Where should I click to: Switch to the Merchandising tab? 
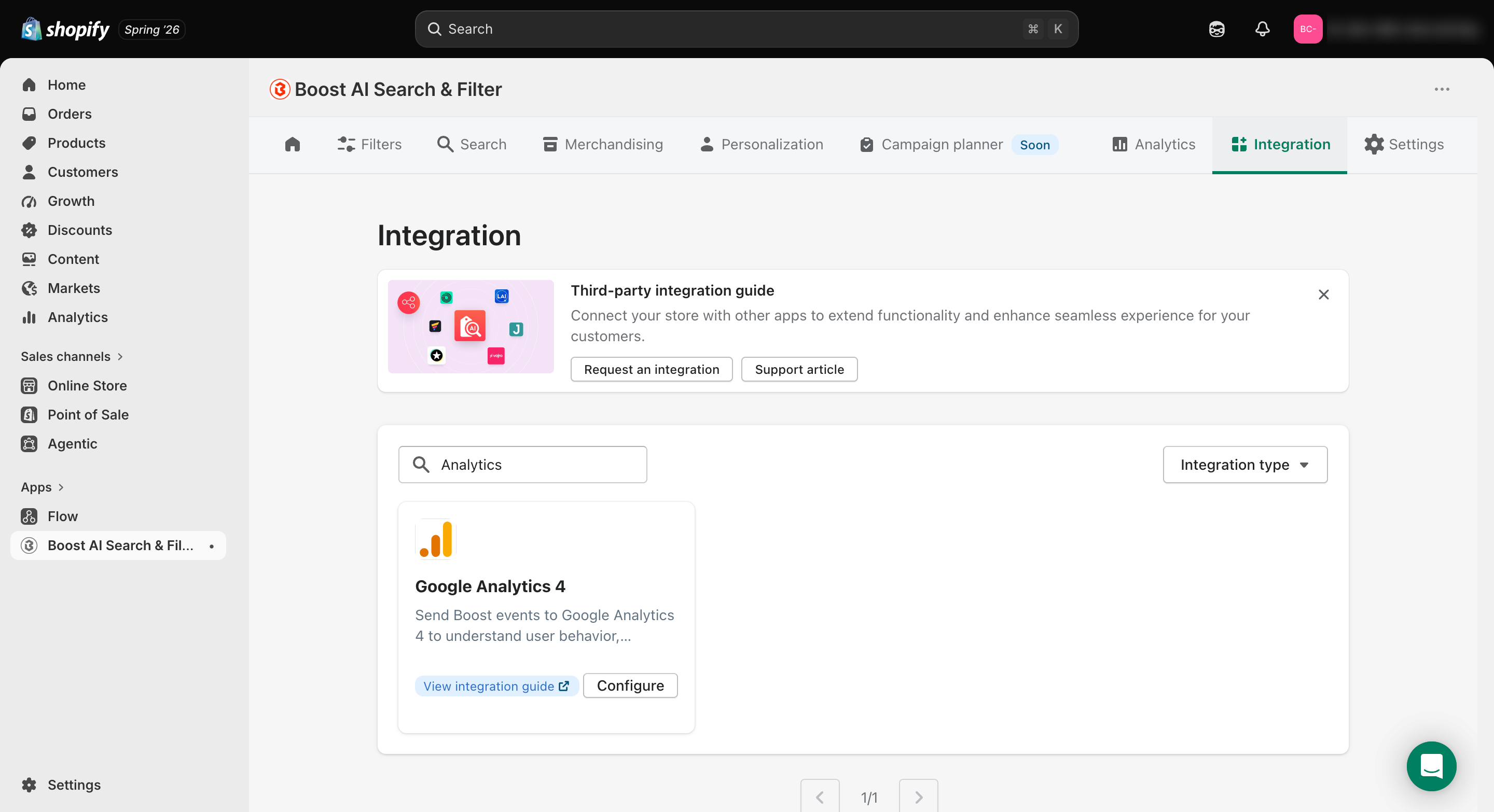tap(603, 144)
